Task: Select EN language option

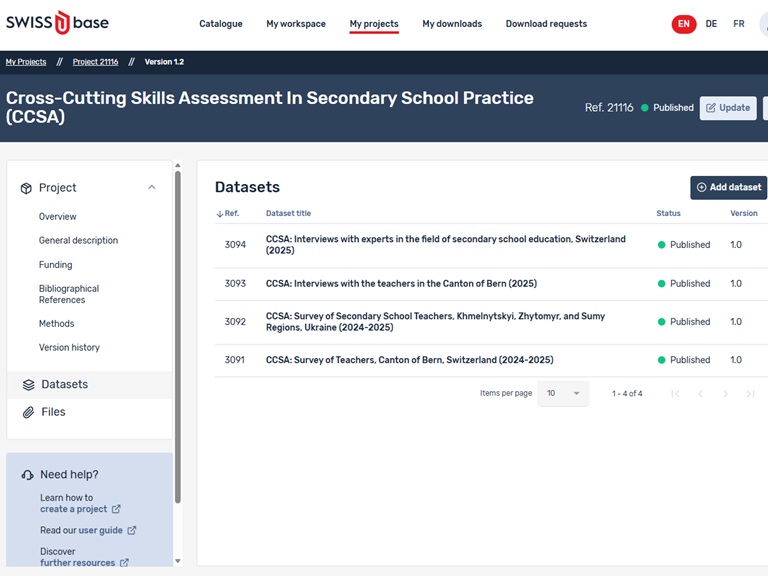Action: pyautogui.click(x=683, y=24)
